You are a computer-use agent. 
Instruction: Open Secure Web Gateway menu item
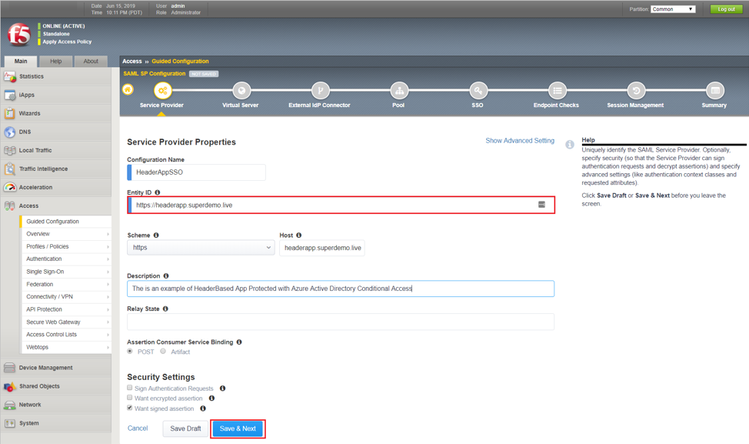(x=65, y=322)
